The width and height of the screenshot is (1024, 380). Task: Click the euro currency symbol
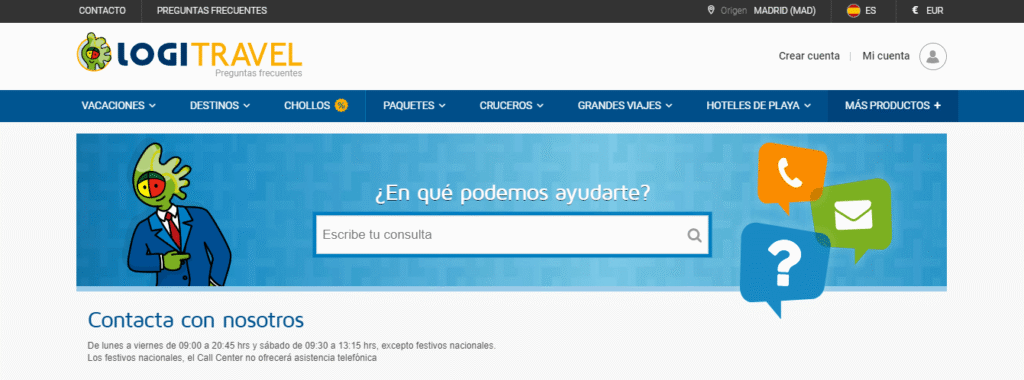pyautogui.click(x=915, y=10)
